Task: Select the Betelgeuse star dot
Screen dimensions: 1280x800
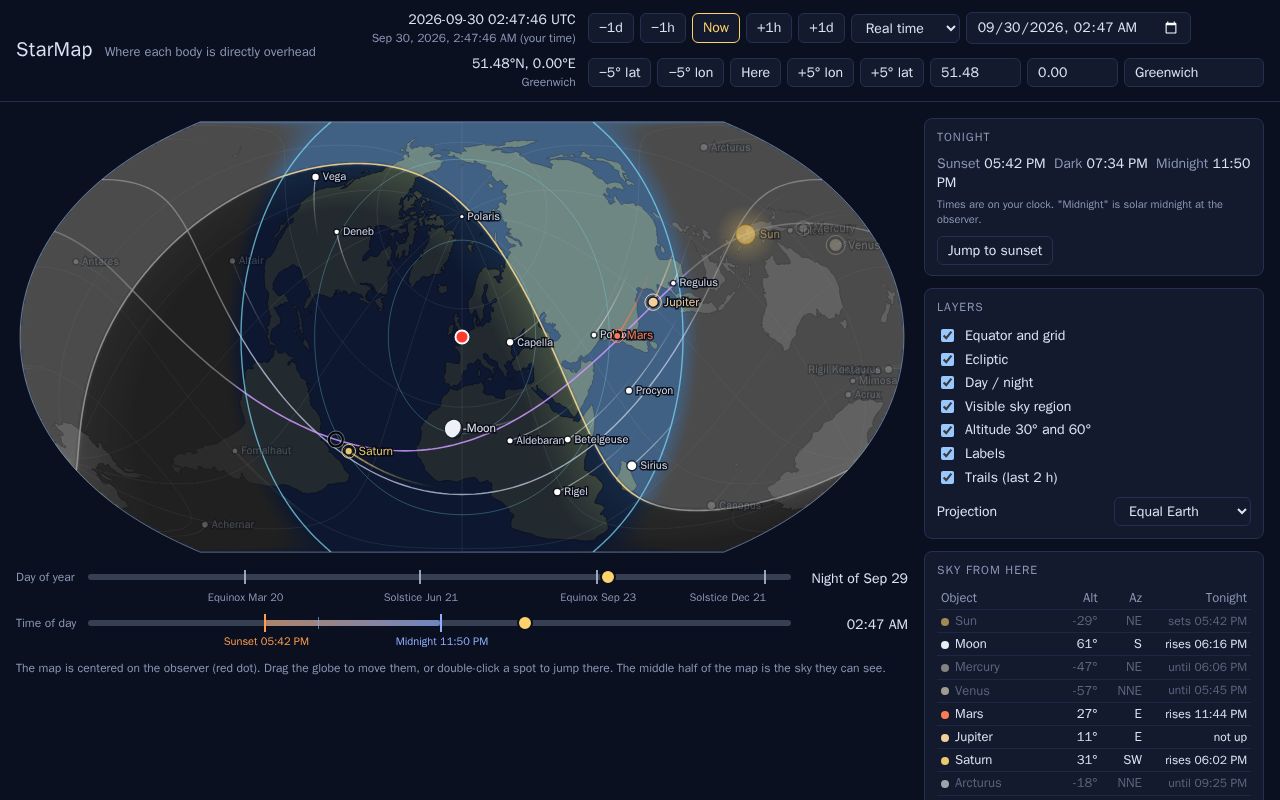Action: 568,440
